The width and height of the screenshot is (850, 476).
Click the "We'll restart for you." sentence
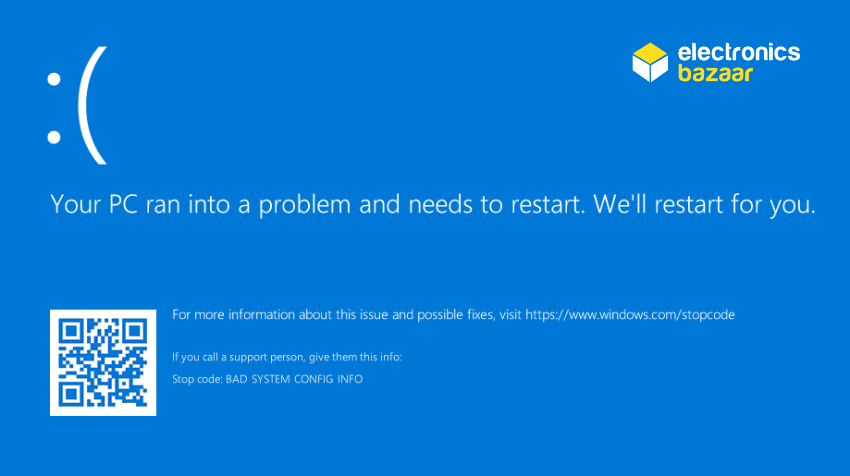(x=705, y=206)
